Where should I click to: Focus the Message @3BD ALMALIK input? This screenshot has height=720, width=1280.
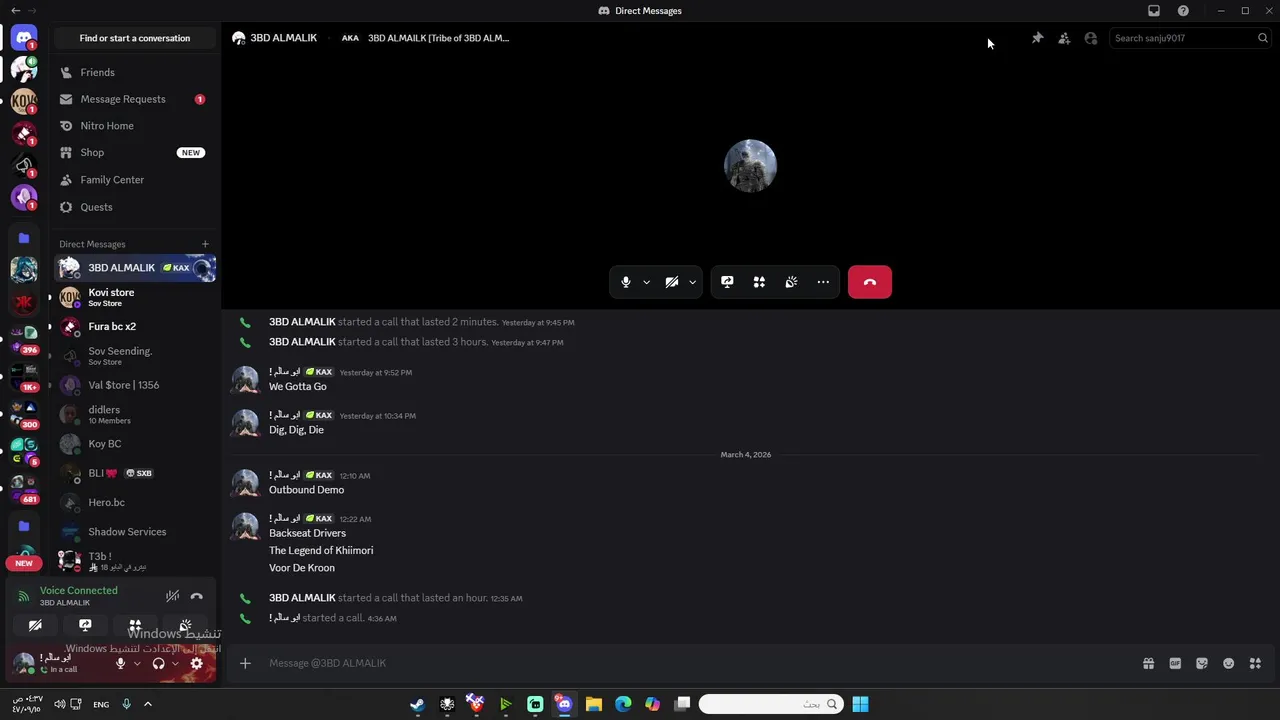pyautogui.click(x=700, y=663)
